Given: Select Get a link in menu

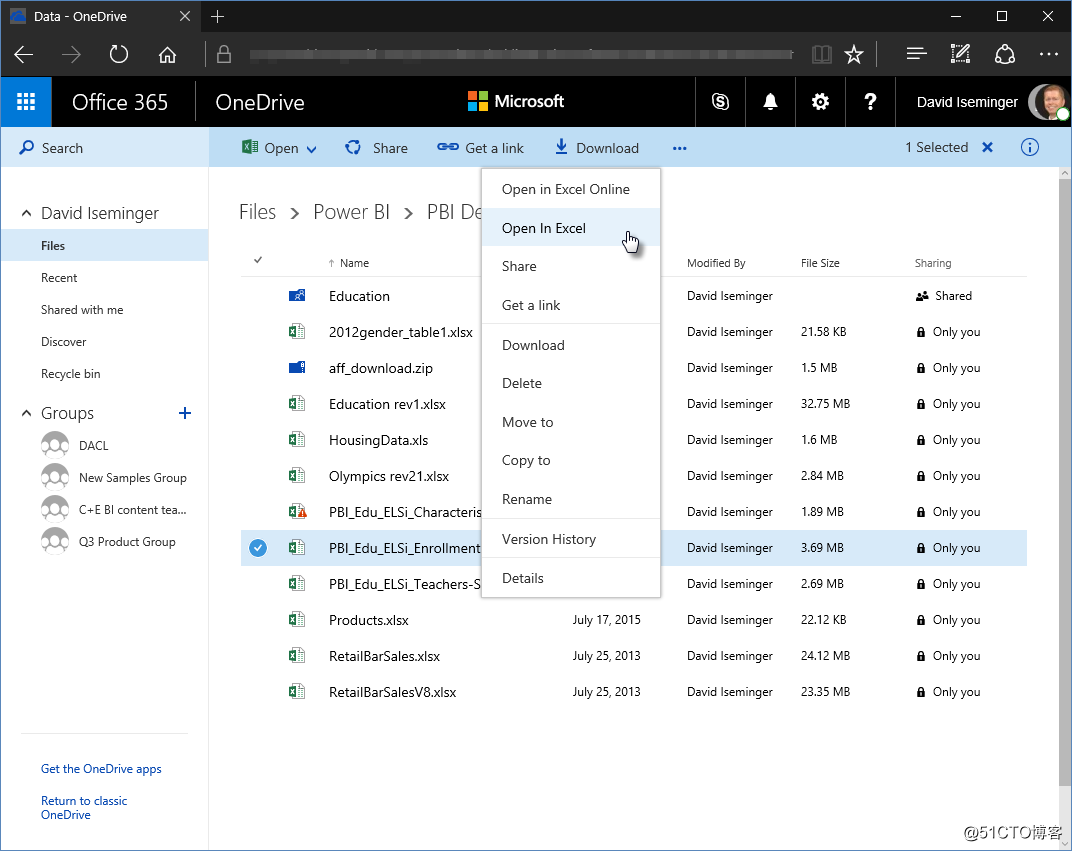Looking at the screenshot, I should pos(571,305).
